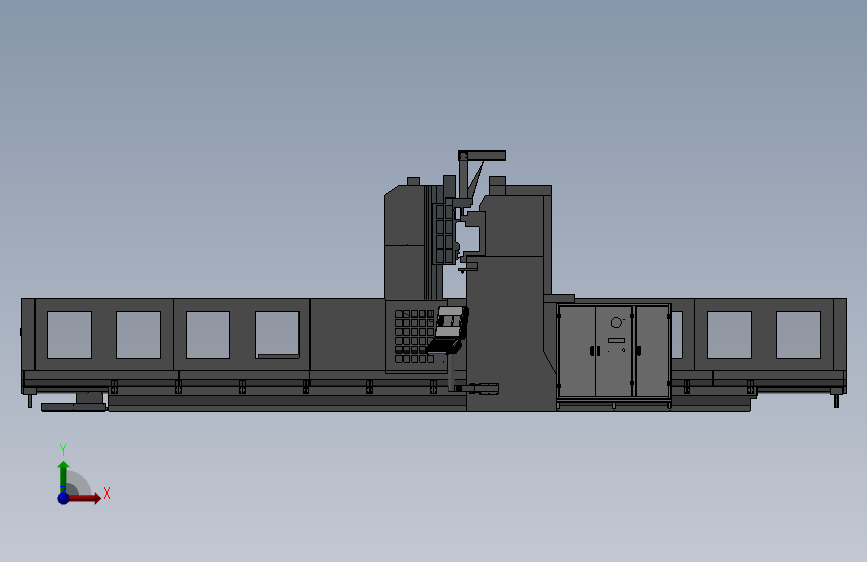The height and width of the screenshot is (562, 867).
Task: Select the grid-patterned panel beside the pendant
Action: point(414,336)
